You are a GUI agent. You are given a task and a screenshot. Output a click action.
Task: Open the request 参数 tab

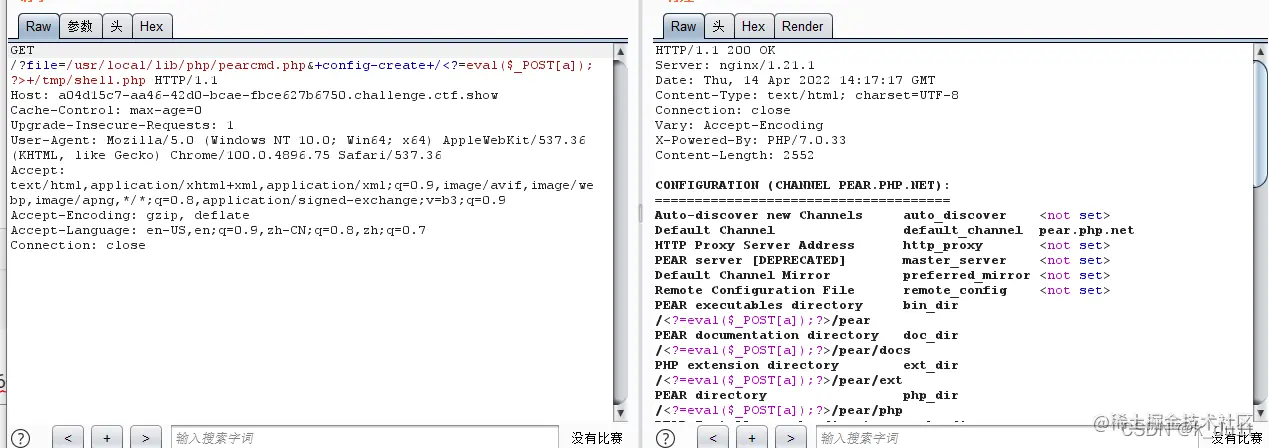pos(80,26)
